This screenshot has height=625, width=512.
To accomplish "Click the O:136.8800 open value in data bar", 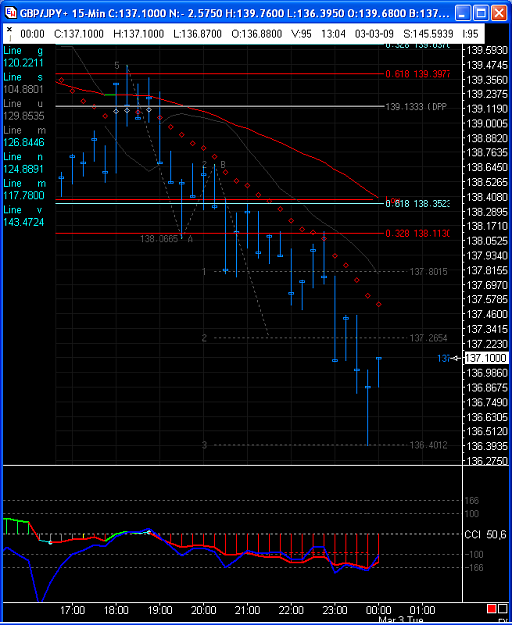I will click(257, 34).
